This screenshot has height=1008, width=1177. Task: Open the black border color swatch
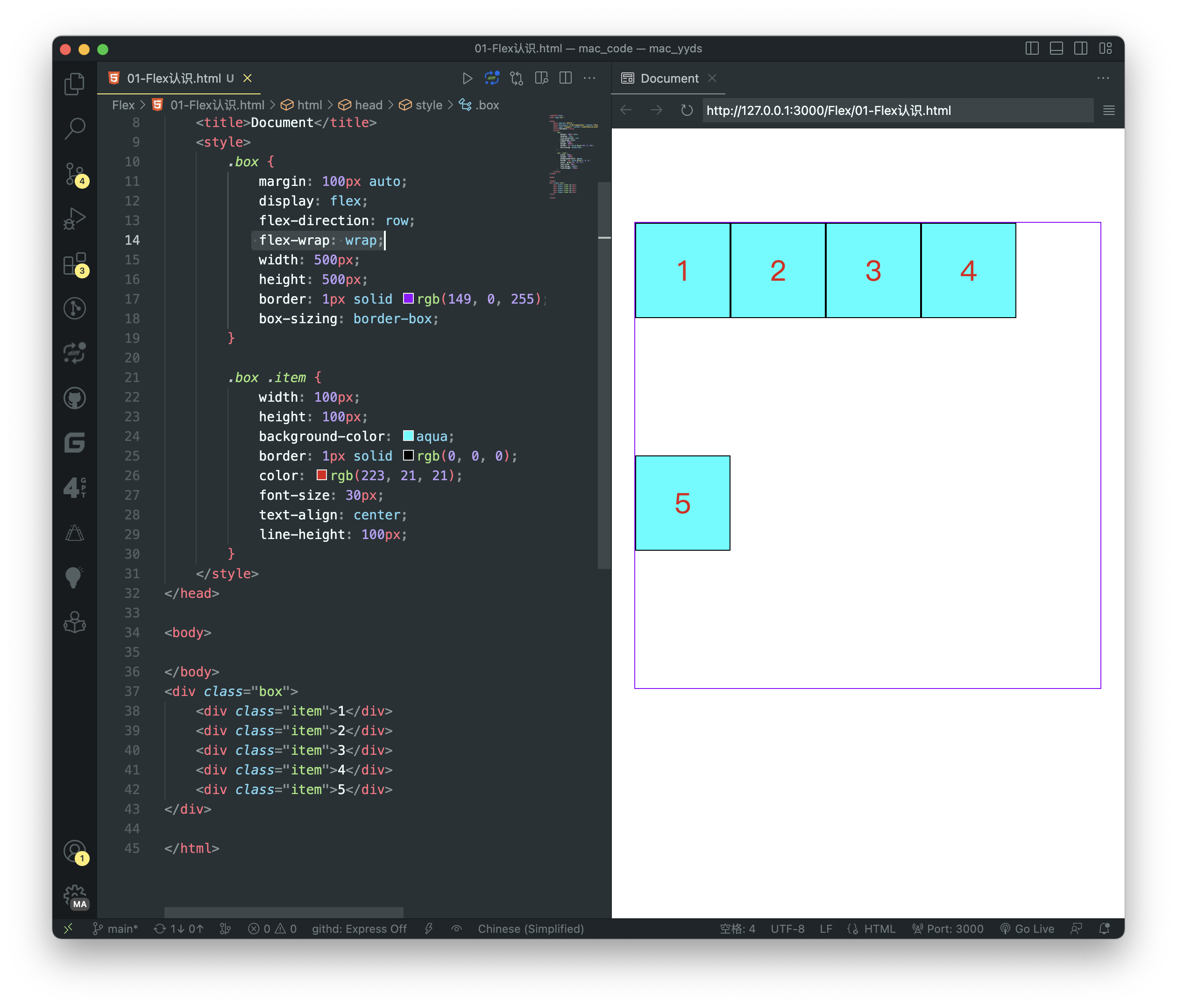tap(408, 455)
